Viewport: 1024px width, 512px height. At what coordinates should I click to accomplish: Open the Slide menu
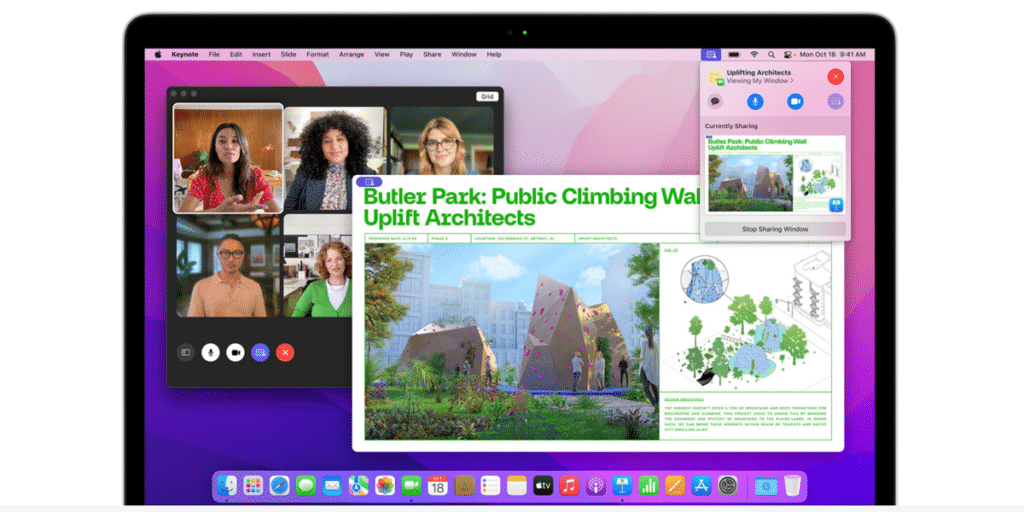[289, 55]
